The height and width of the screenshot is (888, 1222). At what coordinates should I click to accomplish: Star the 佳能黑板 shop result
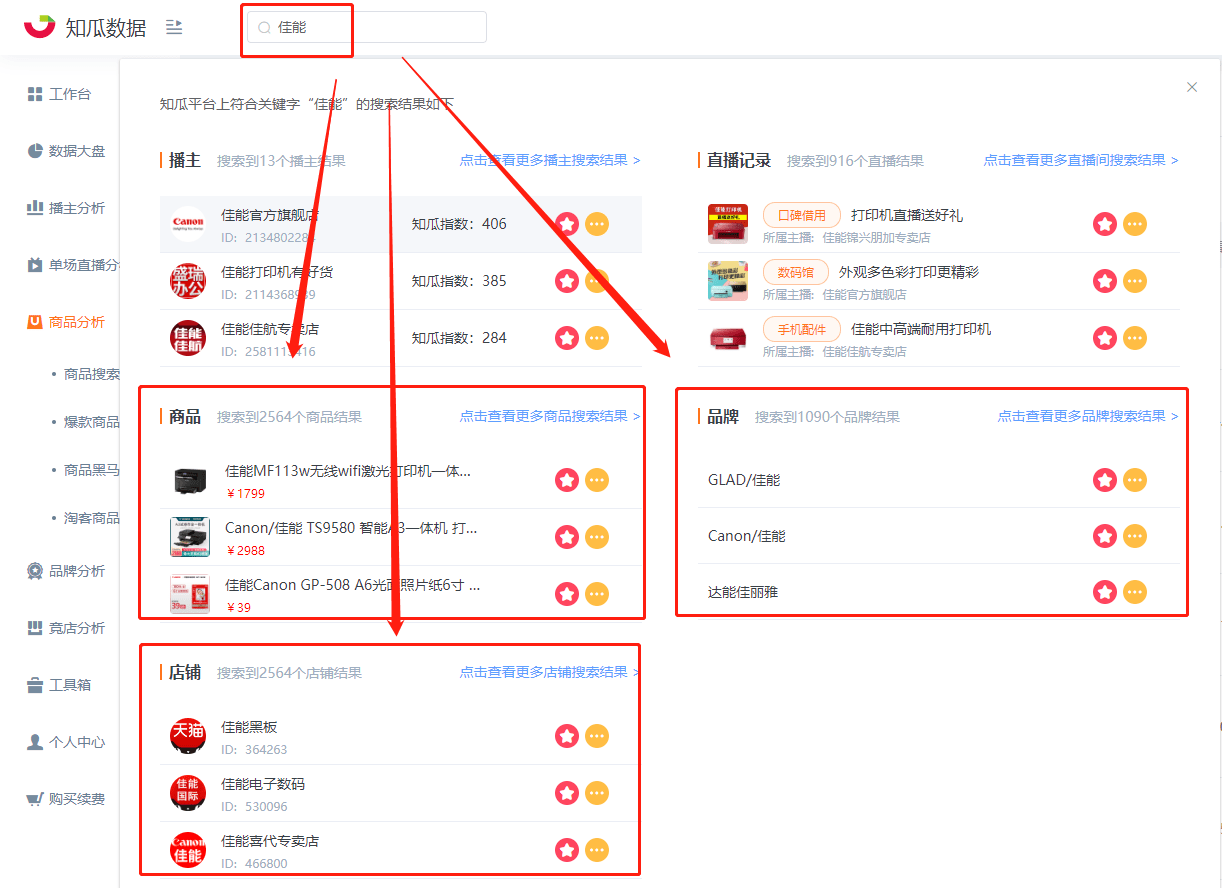click(x=567, y=736)
